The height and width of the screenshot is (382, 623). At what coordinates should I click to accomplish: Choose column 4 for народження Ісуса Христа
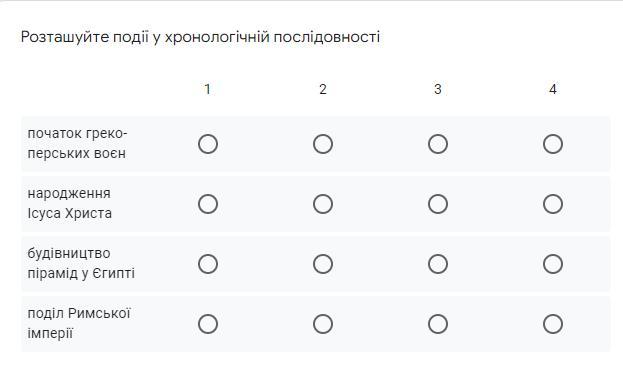tap(553, 204)
